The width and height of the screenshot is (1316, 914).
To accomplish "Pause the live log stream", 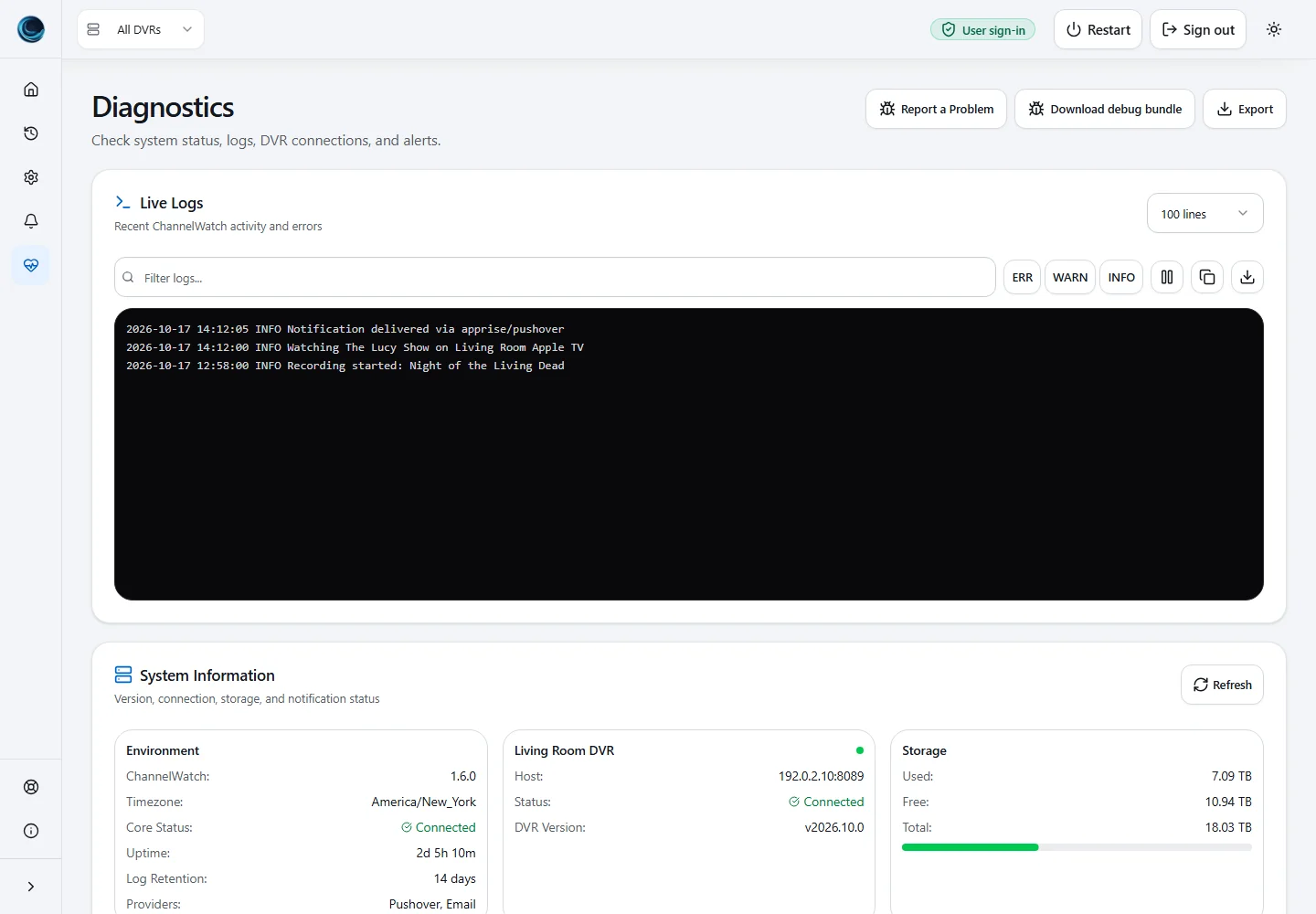I will [x=1167, y=277].
